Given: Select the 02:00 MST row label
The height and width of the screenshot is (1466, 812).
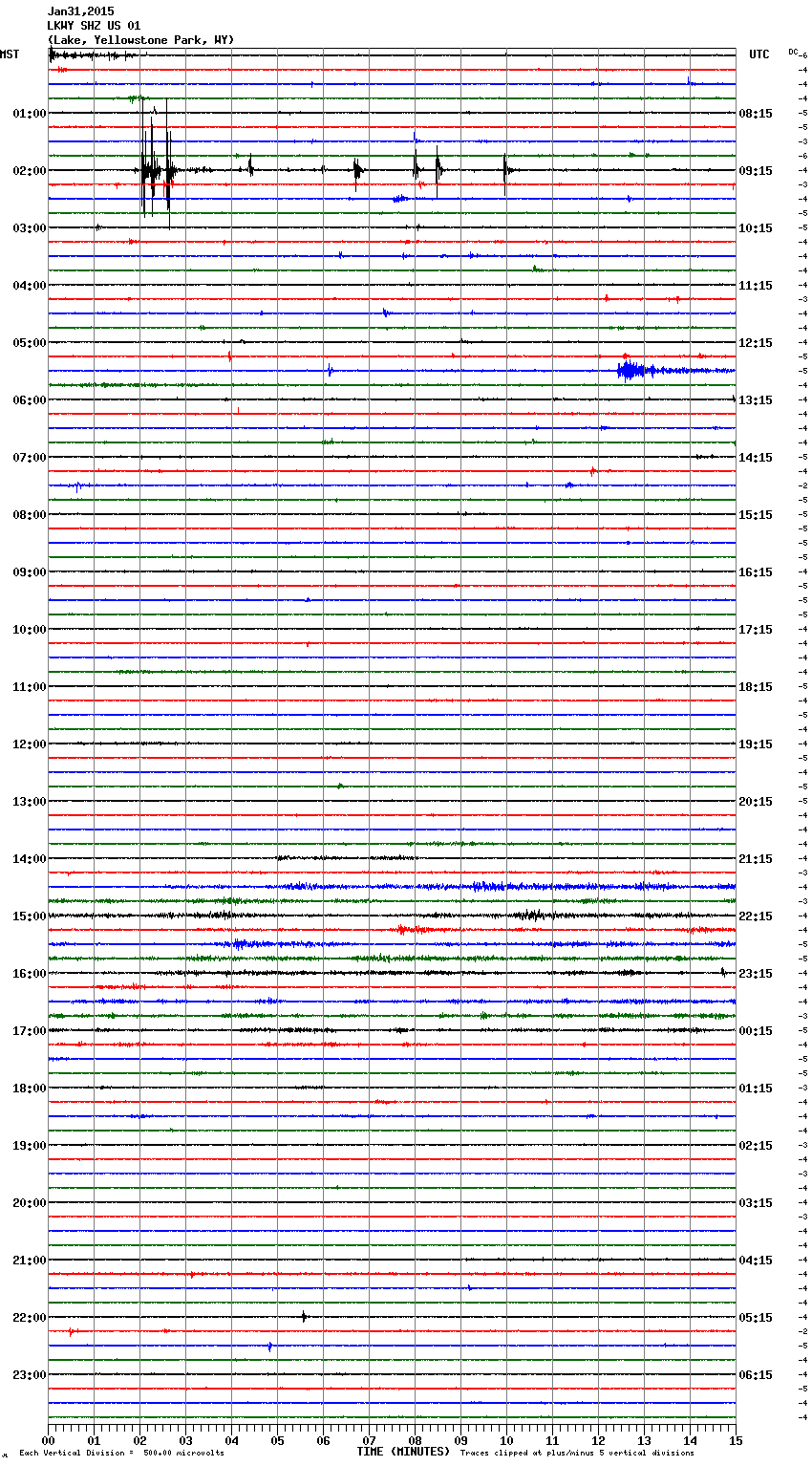Looking at the screenshot, I should pos(30,171).
